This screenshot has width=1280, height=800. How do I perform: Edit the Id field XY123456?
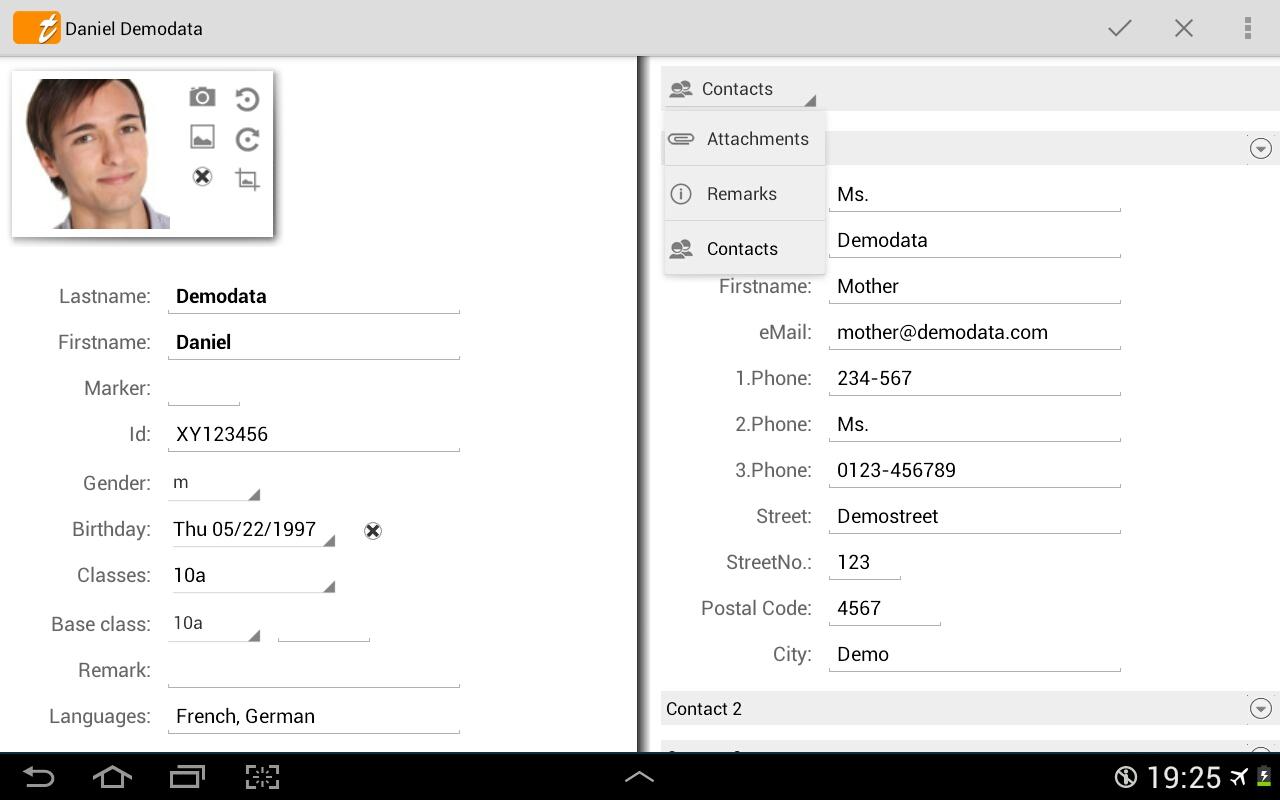coord(314,434)
